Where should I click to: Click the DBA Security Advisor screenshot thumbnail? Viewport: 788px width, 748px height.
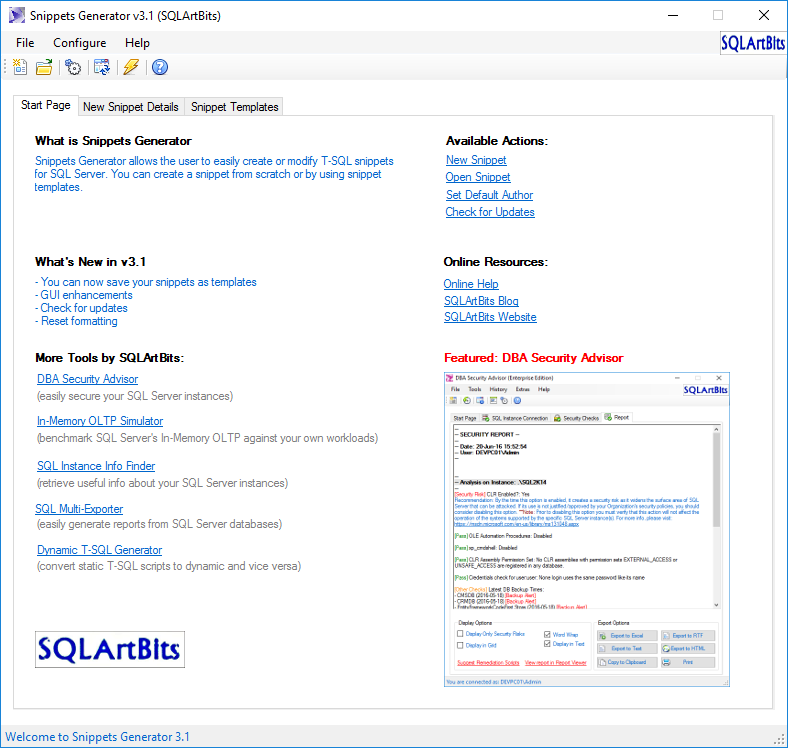point(586,529)
